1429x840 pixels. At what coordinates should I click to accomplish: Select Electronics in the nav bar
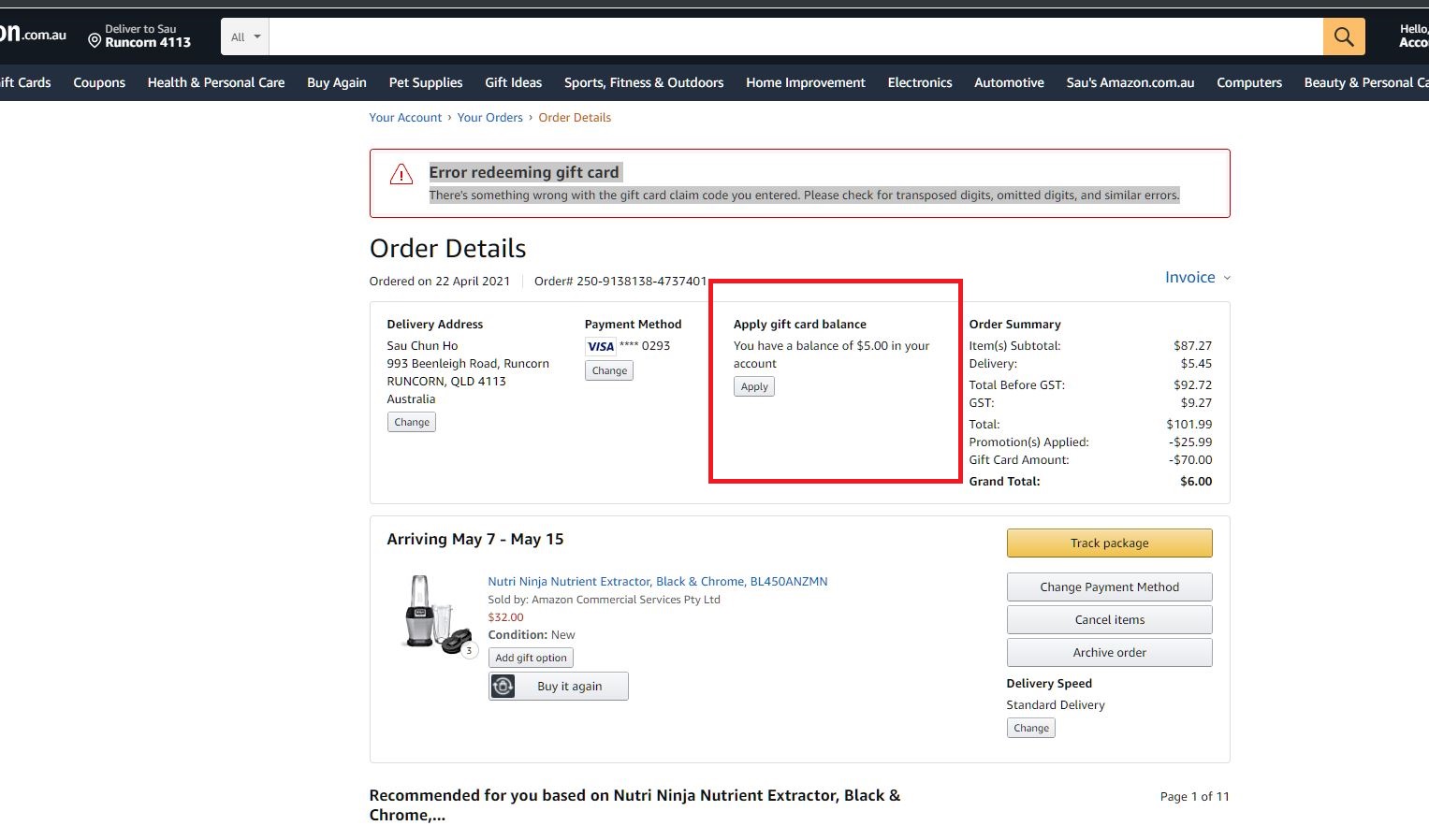click(920, 82)
